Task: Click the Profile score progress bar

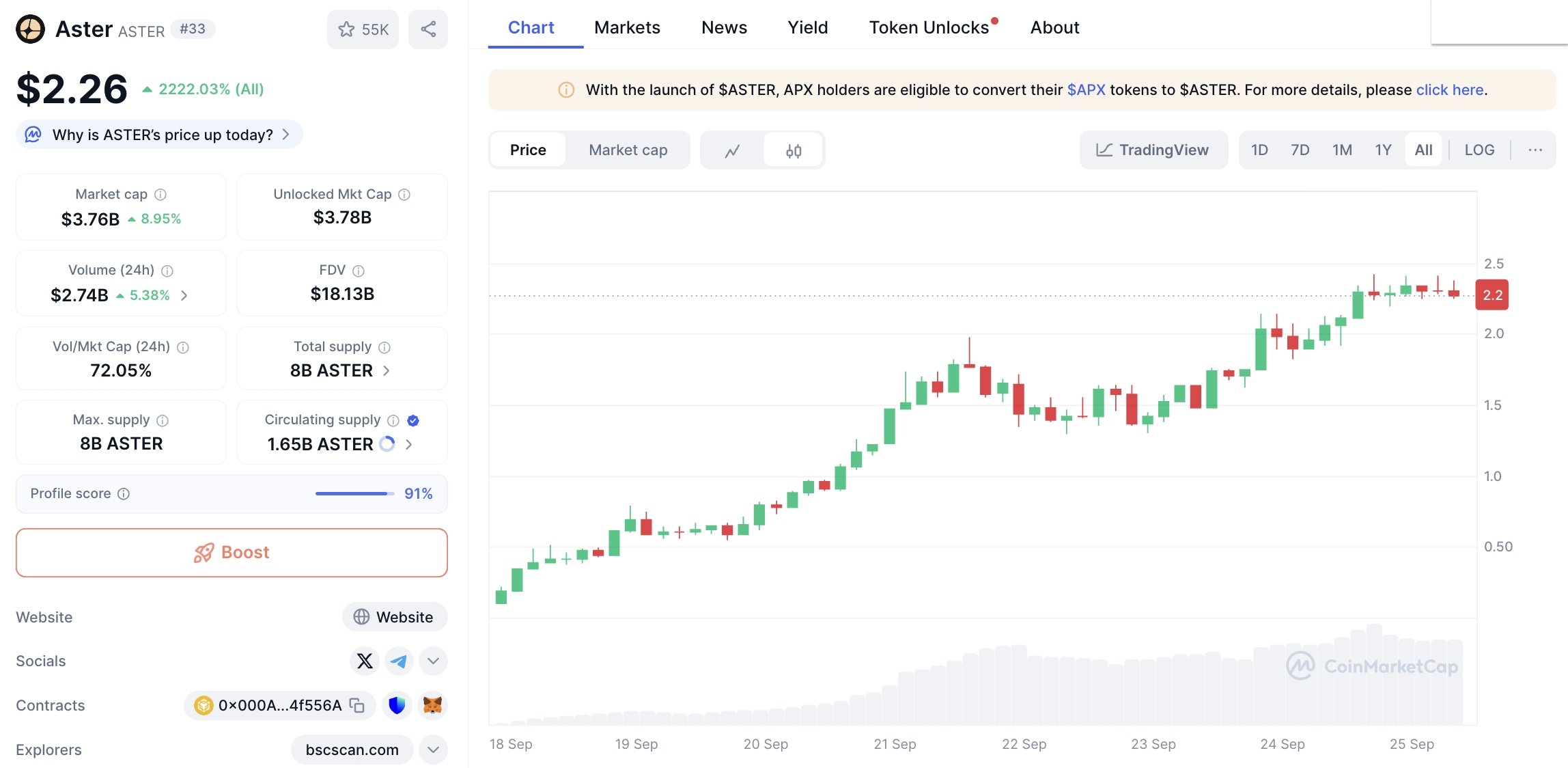Action: [x=354, y=493]
